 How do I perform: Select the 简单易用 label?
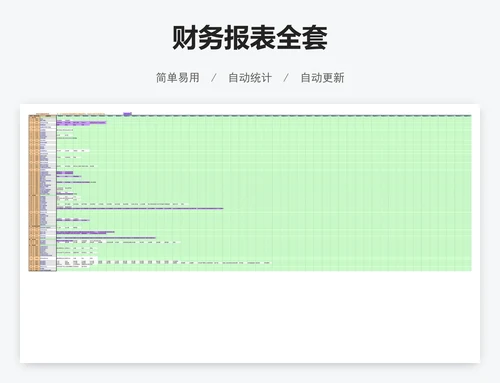[x=178, y=78]
